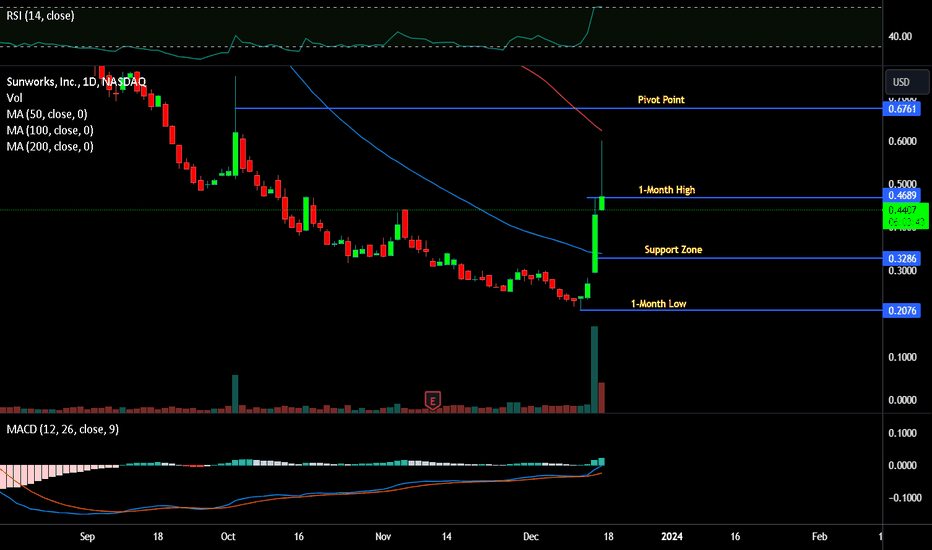Screen dimensions: 932x550
Task: Click the Oct date on time axis
Action: pos(228,536)
